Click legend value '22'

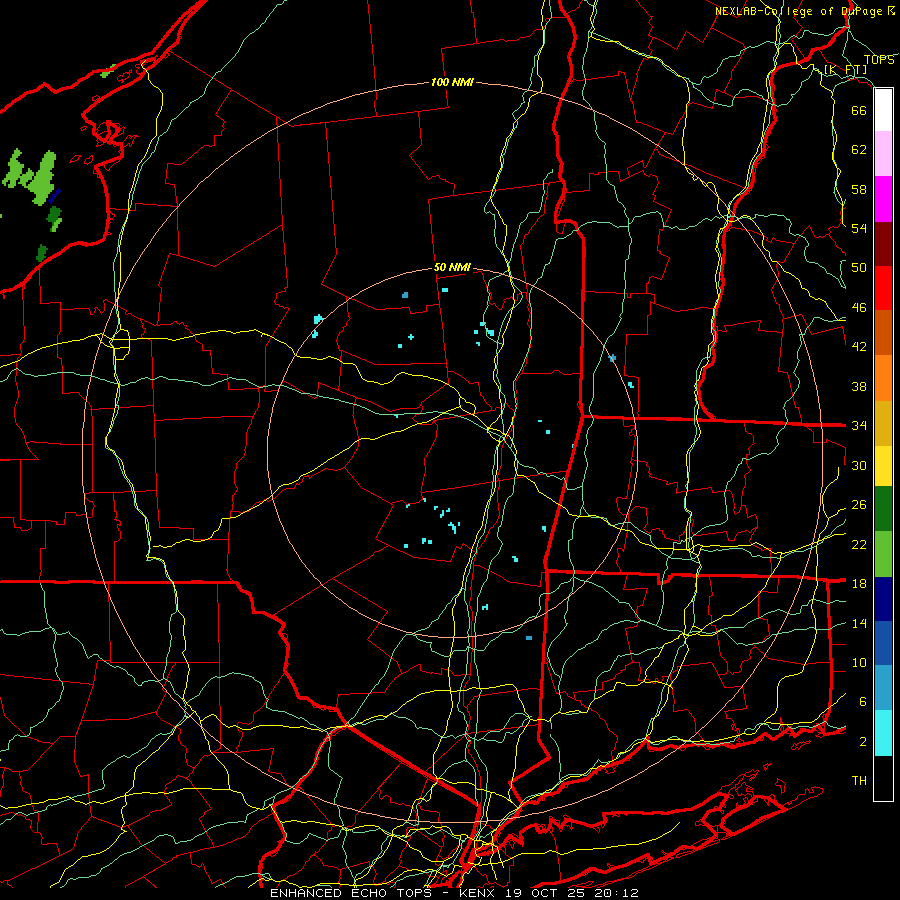pyautogui.click(x=859, y=544)
